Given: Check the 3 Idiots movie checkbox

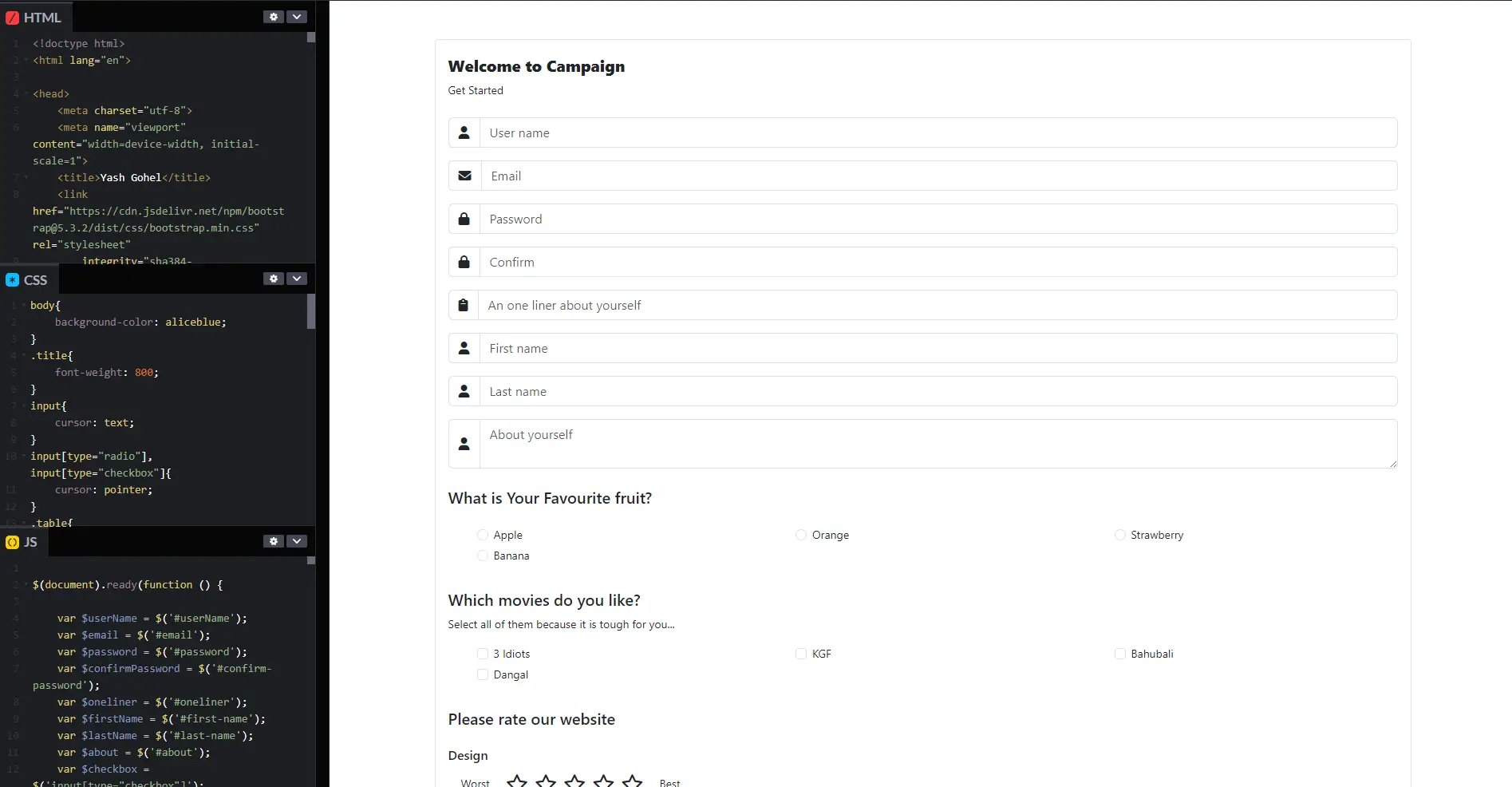Looking at the screenshot, I should click(x=482, y=654).
